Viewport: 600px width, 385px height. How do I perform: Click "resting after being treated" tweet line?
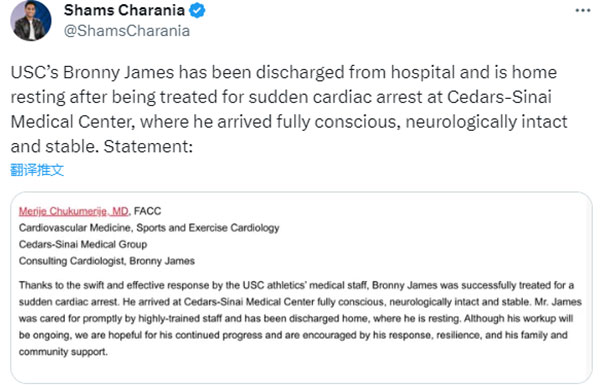coord(114,97)
